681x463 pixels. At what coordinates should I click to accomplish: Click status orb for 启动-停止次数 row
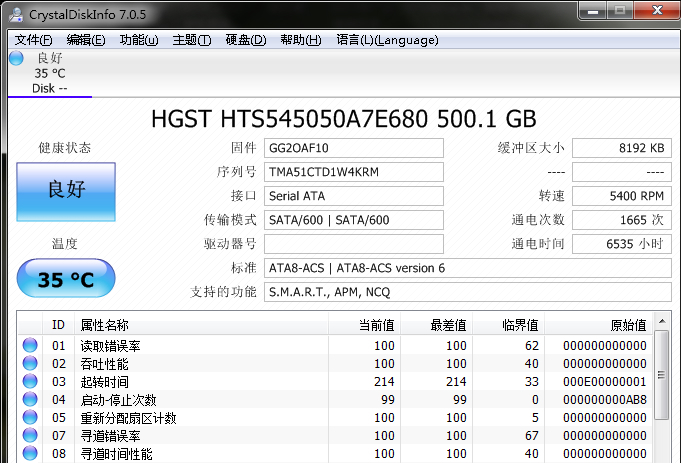pyautogui.click(x=30, y=400)
